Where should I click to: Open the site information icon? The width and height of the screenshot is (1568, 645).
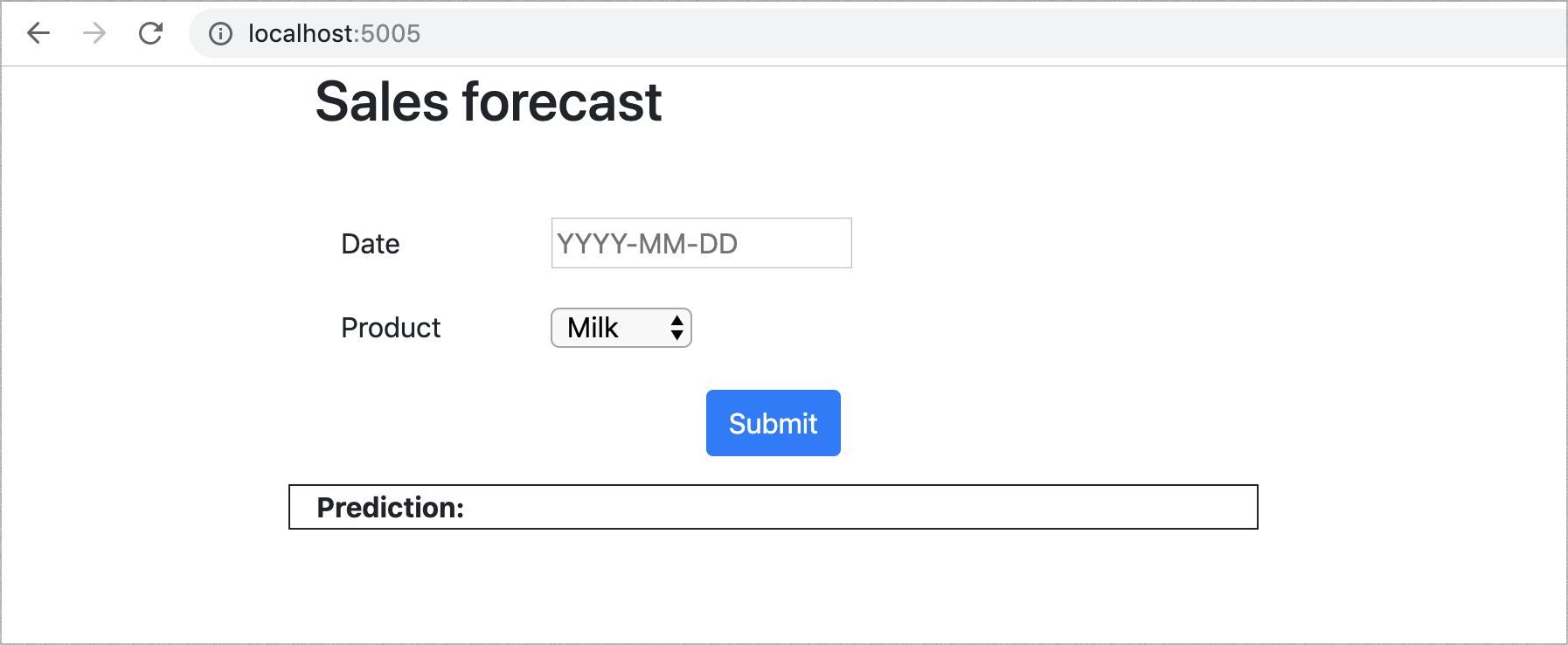click(220, 34)
